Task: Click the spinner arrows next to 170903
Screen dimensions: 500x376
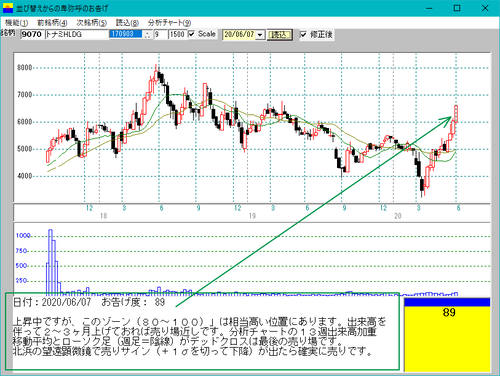Action: [x=147, y=34]
